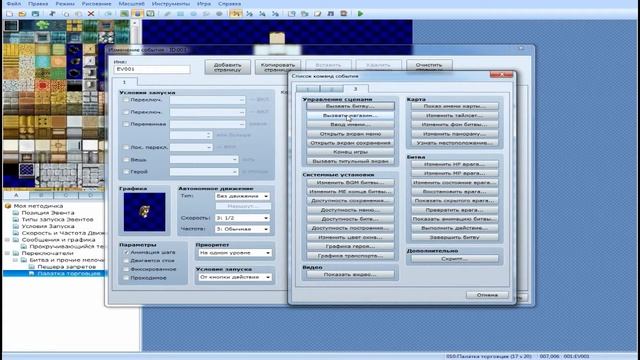640x360 pixels.
Task: Open the database toolbar icon
Action: (x=291, y=13)
